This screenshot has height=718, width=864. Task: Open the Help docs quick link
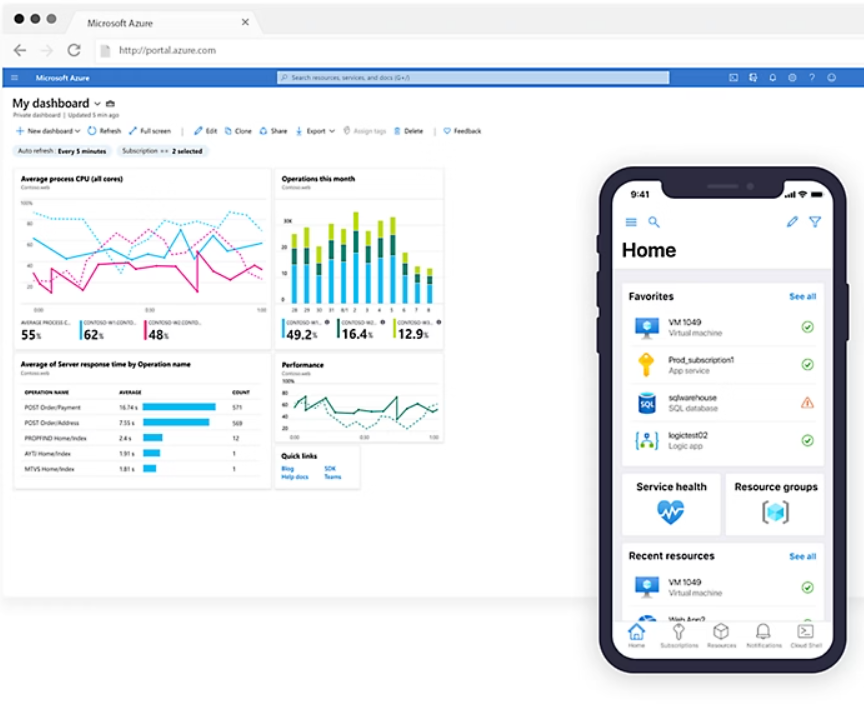pyautogui.click(x=295, y=477)
